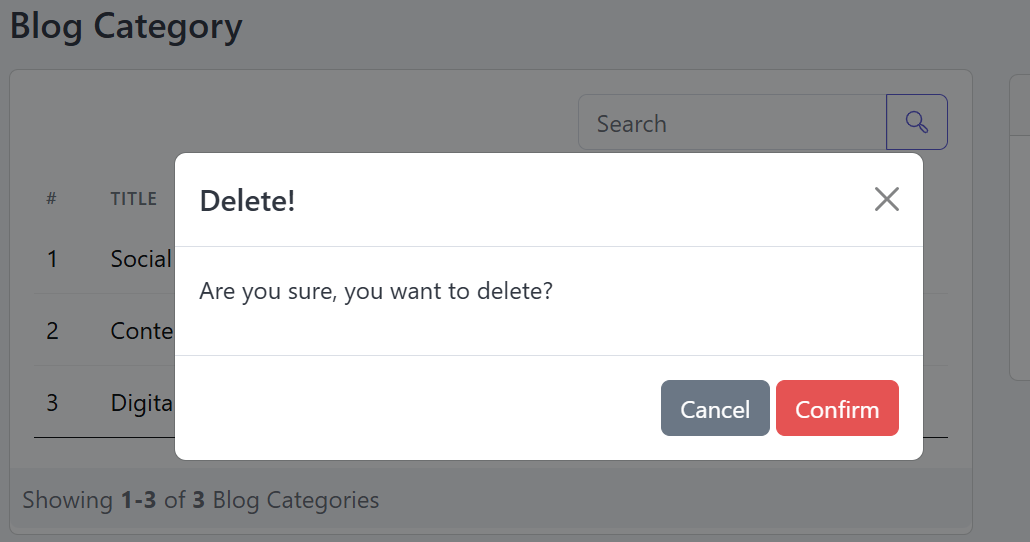Open the Conte… category row title

click(x=142, y=330)
